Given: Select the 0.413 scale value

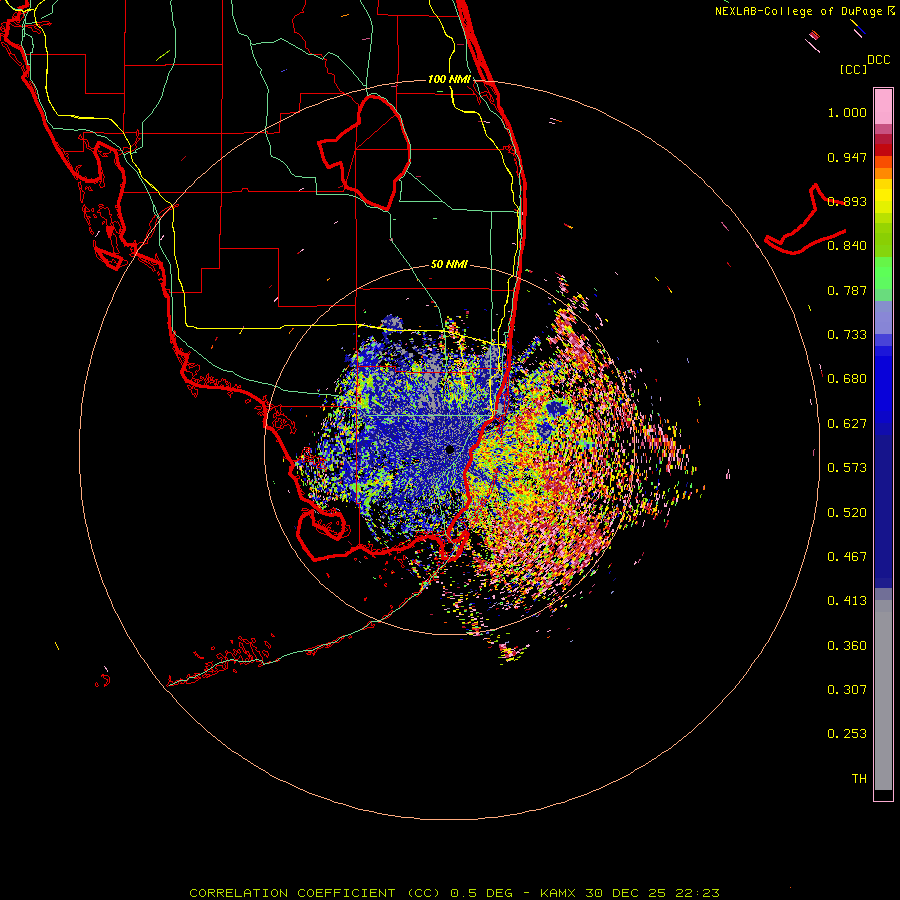Looking at the screenshot, I should 847,601.
